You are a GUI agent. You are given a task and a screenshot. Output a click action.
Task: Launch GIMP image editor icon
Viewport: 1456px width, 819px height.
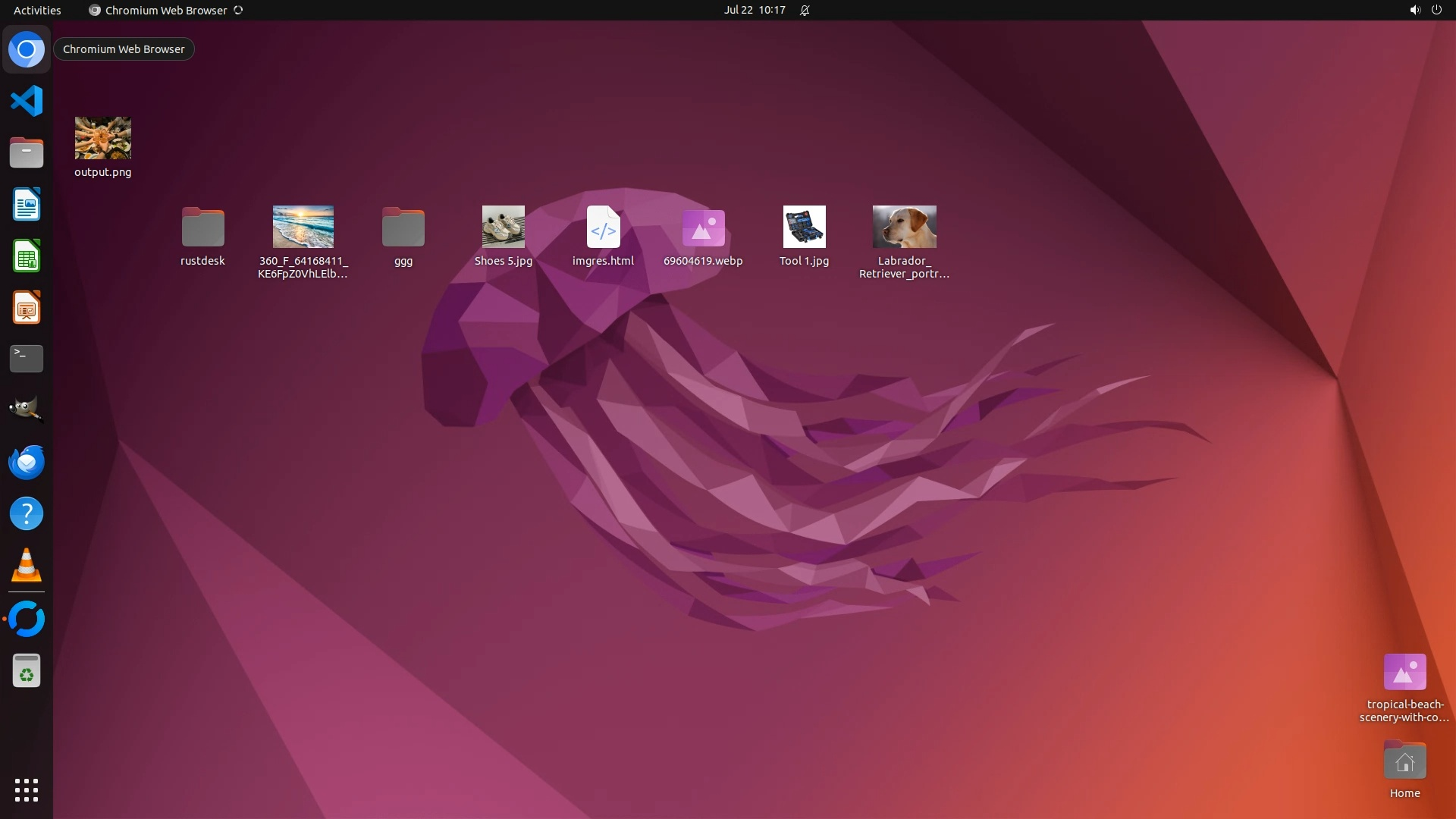coord(27,410)
